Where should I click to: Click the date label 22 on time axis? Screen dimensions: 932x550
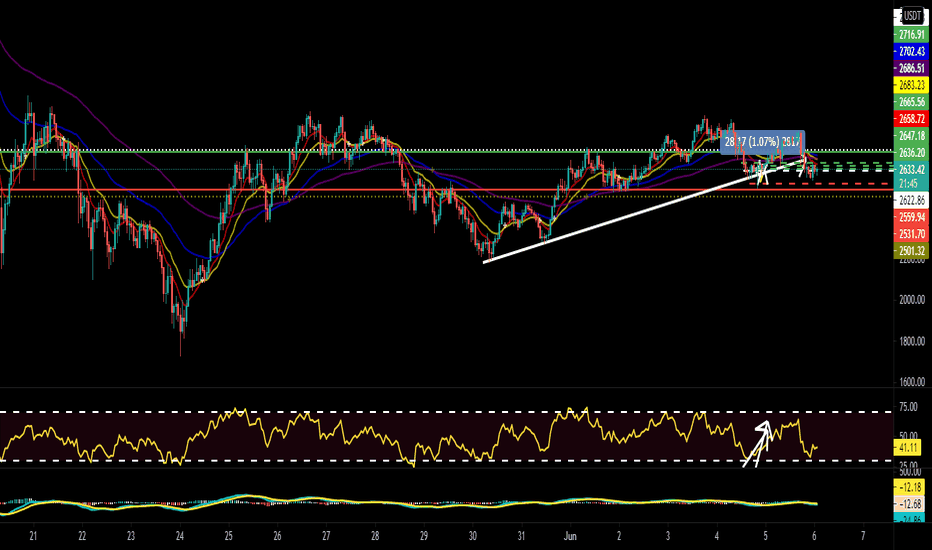coord(82,536)
